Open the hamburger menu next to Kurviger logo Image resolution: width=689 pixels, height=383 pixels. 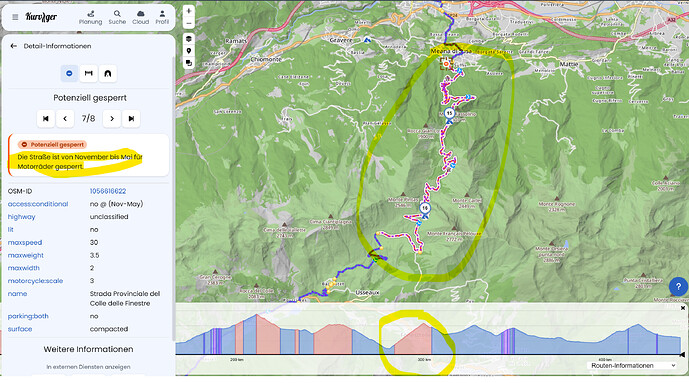15,17
